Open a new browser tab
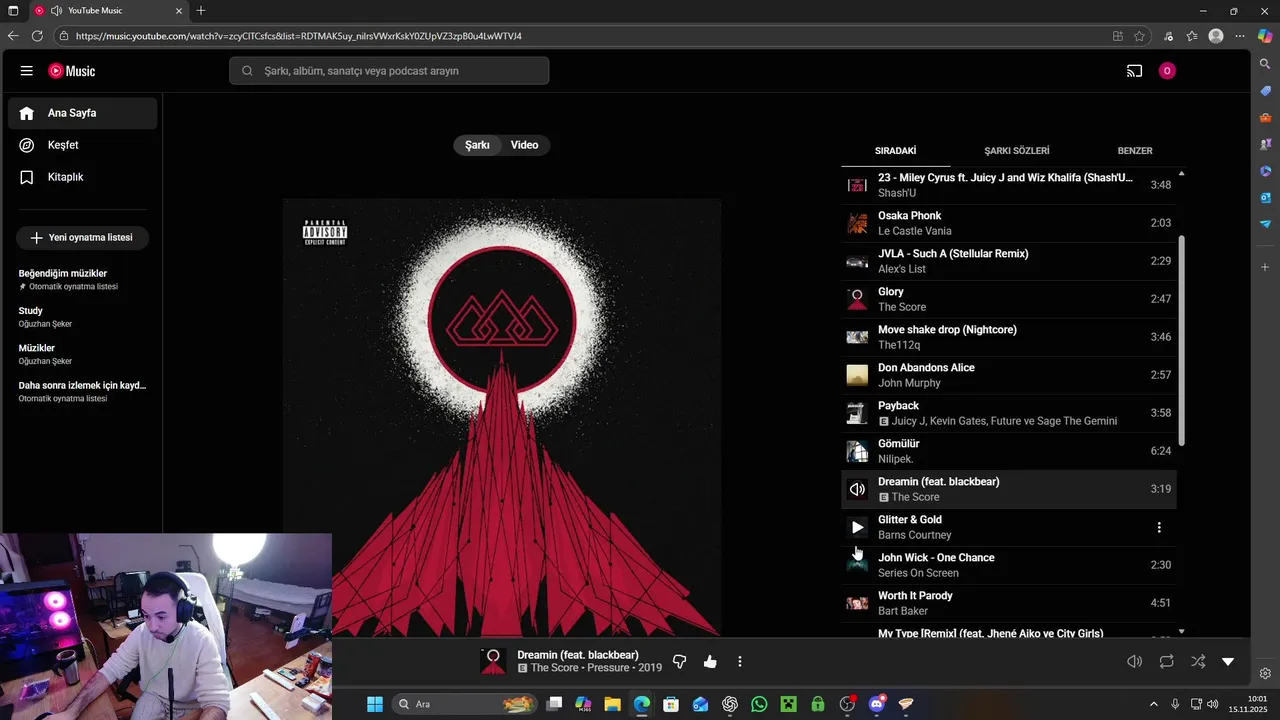The height and width of the screenshot is (720, 1280). point(201,11)
